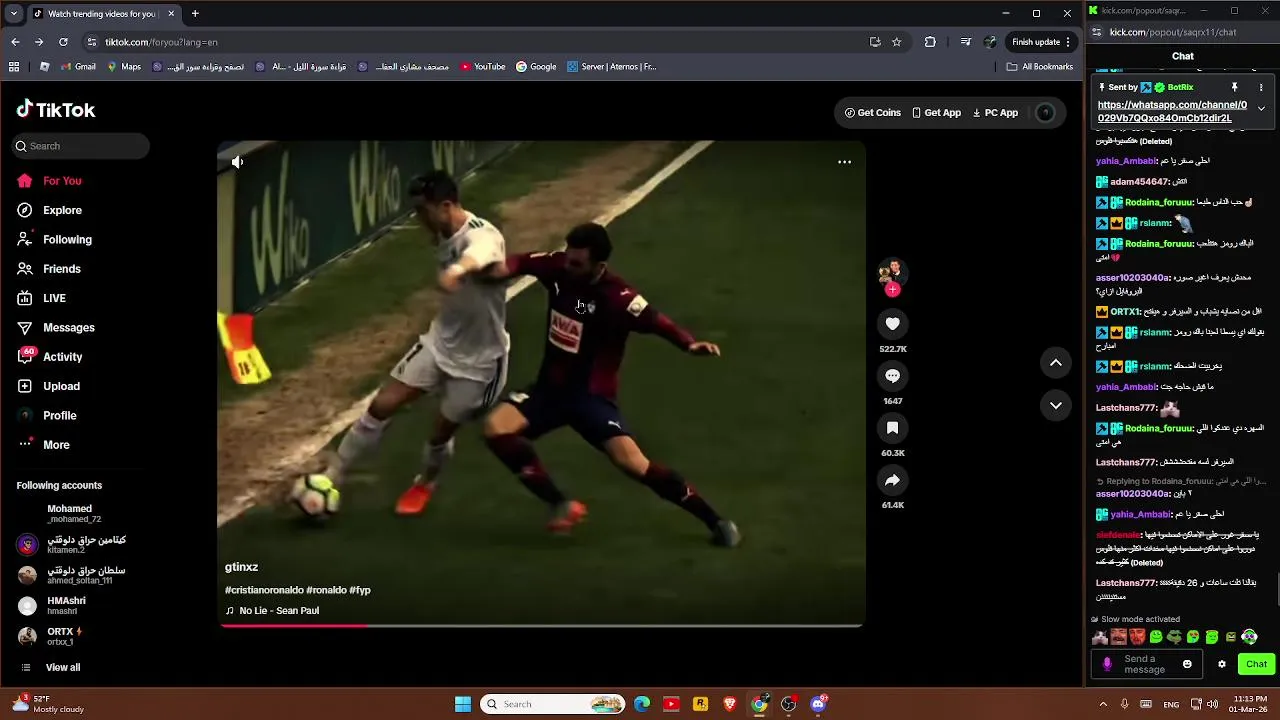The height and width of the screenshot is (720, 1280).
Task: Open the YouTube bookmark
Action: [483, 67]
